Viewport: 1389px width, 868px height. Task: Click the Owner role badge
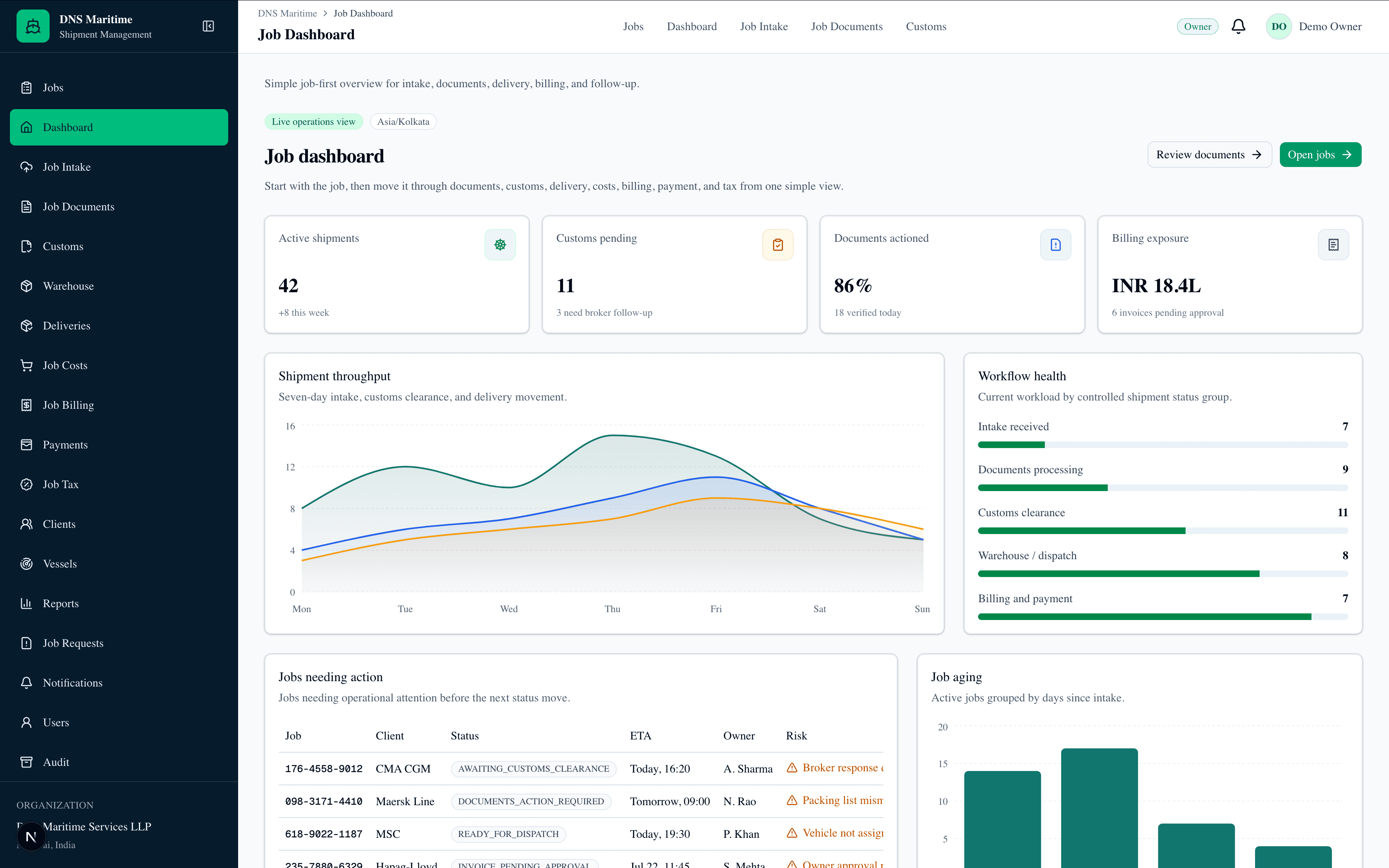[1197, 26]
